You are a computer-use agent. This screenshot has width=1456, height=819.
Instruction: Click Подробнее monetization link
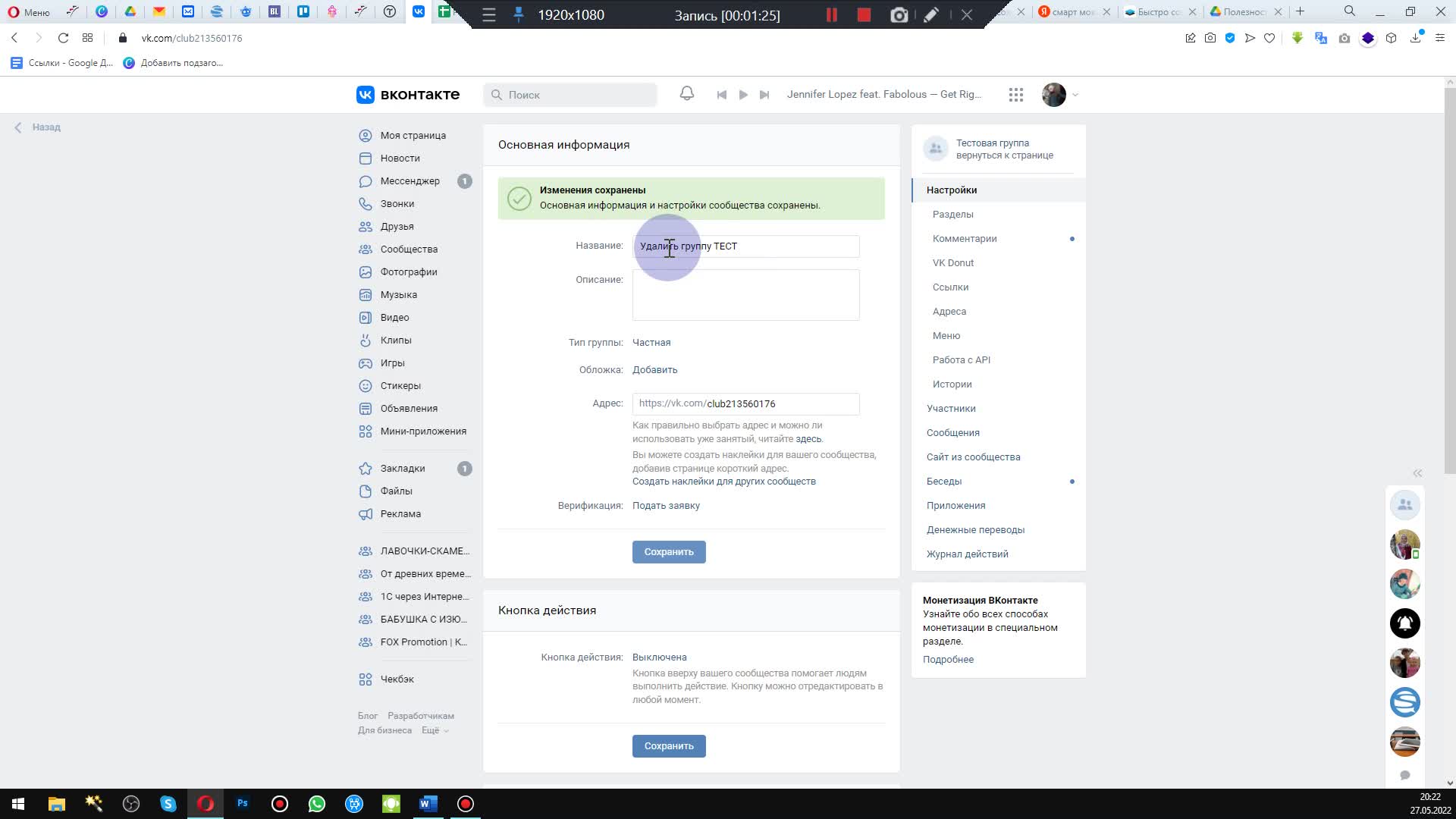(948, 659)
